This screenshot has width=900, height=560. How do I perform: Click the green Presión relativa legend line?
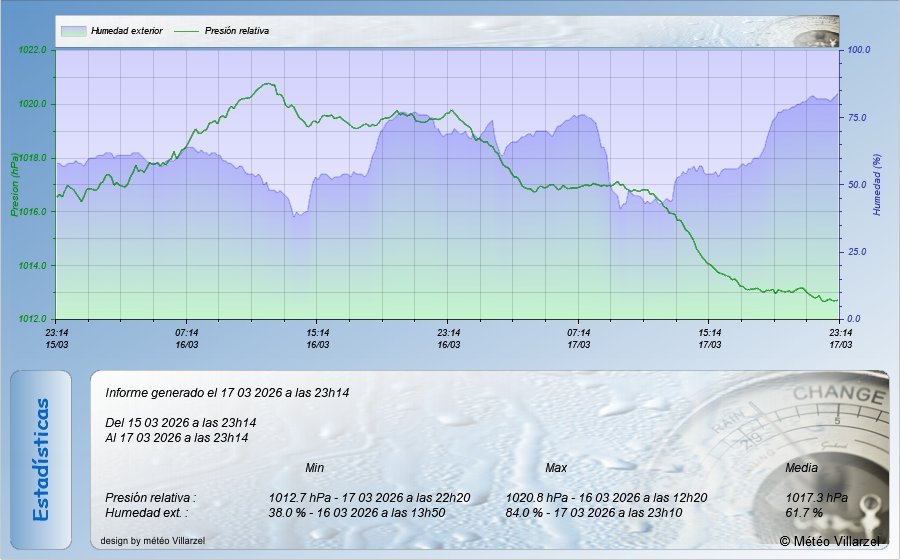point(187,31)
